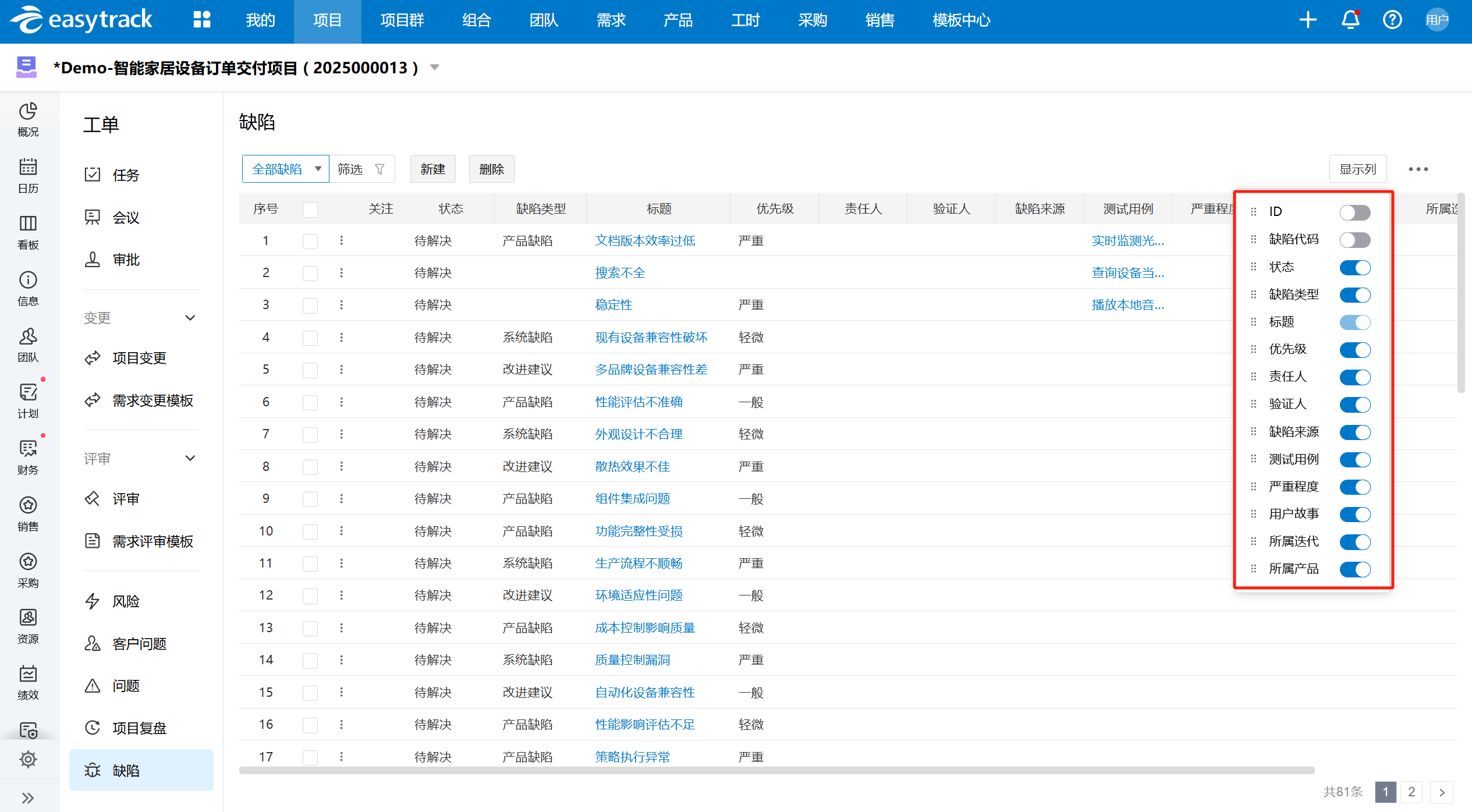1472x812 pixels.
Task: Open the 全部缺陷 dropdown
Action: tap(285, 169)
